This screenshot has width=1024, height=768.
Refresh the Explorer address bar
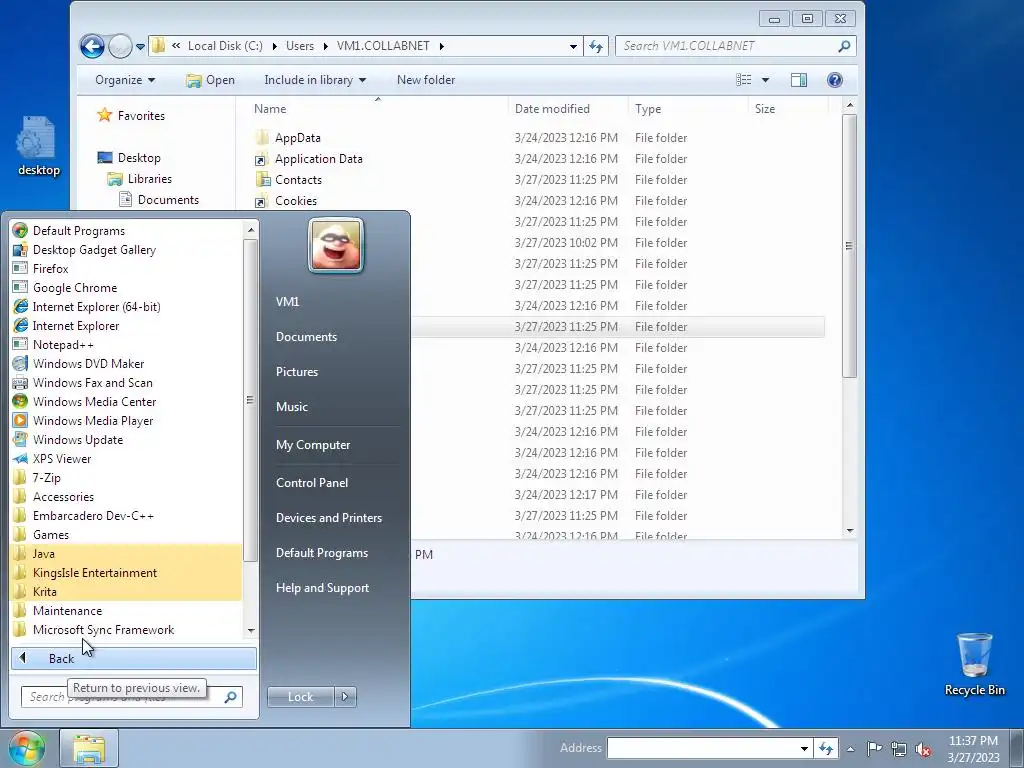click(596, 46)
